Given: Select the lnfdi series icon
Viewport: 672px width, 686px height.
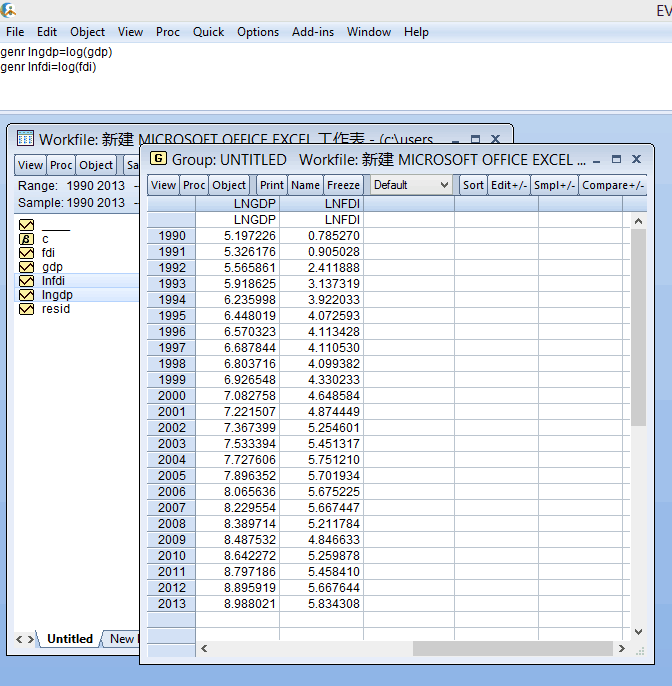Looking at the screenshot, I should pyautogui.click(x=27, y=281).
